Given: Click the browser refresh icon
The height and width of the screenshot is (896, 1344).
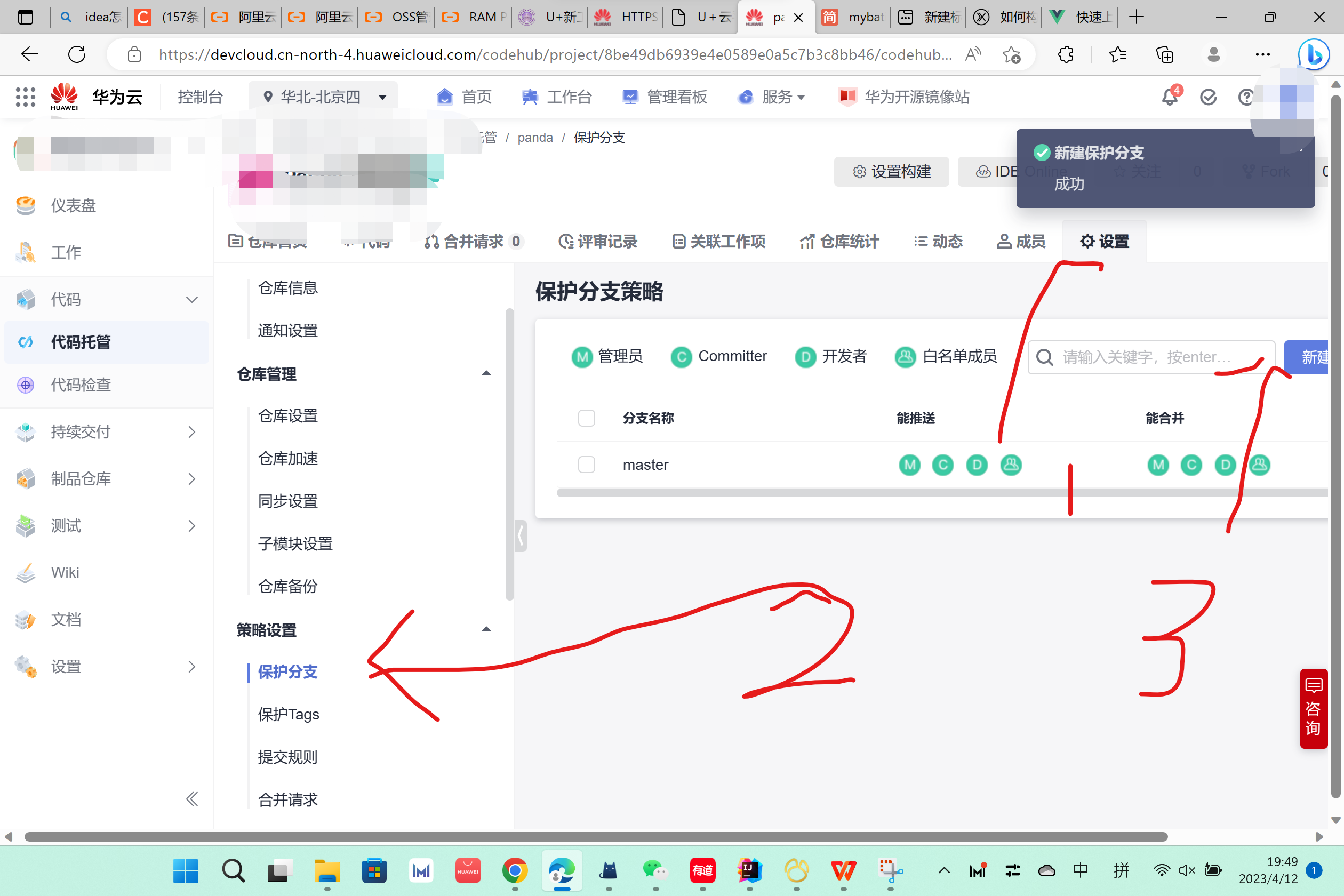Looking at the screenshot, I should pyautogui.click(x=77, y=54).
